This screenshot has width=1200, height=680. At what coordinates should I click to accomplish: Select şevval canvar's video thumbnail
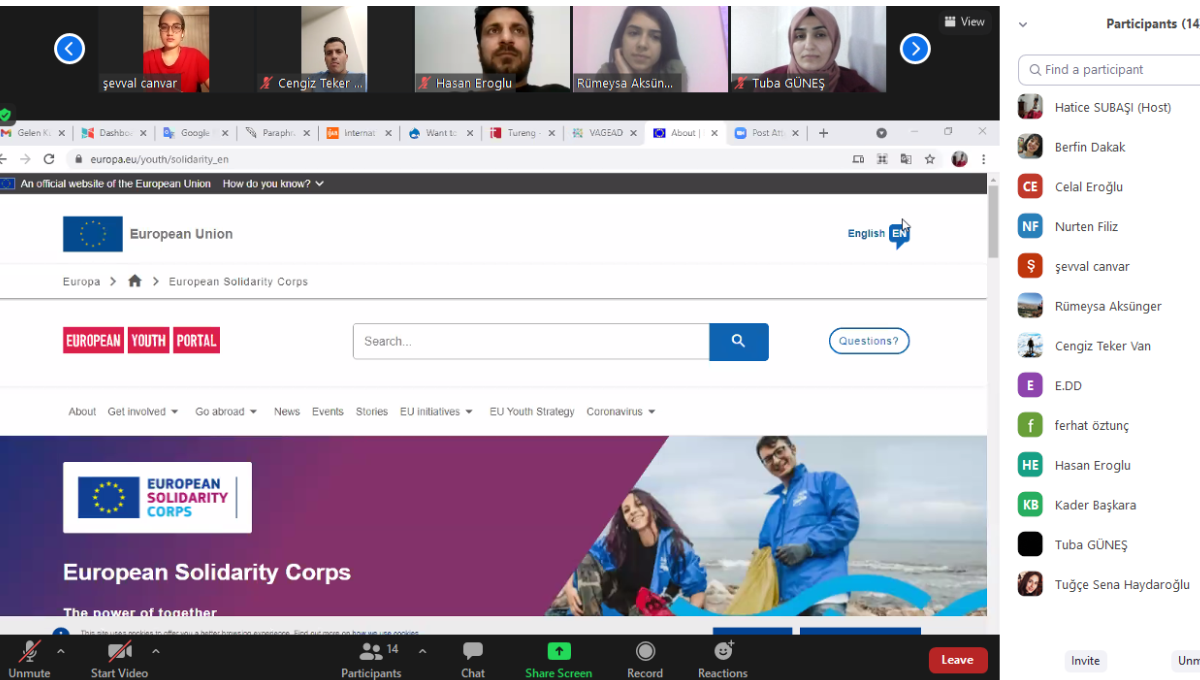[155, 49]
